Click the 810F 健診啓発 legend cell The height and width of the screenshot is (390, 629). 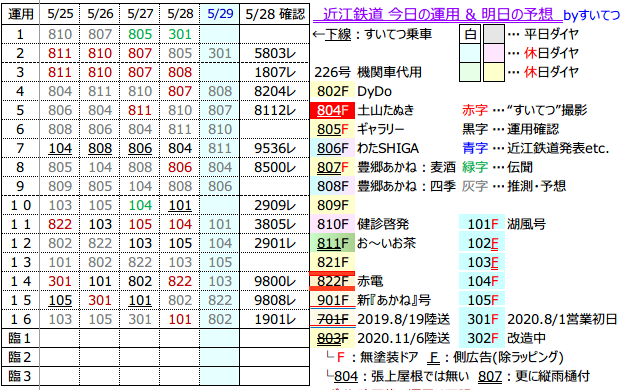[333, 224]
